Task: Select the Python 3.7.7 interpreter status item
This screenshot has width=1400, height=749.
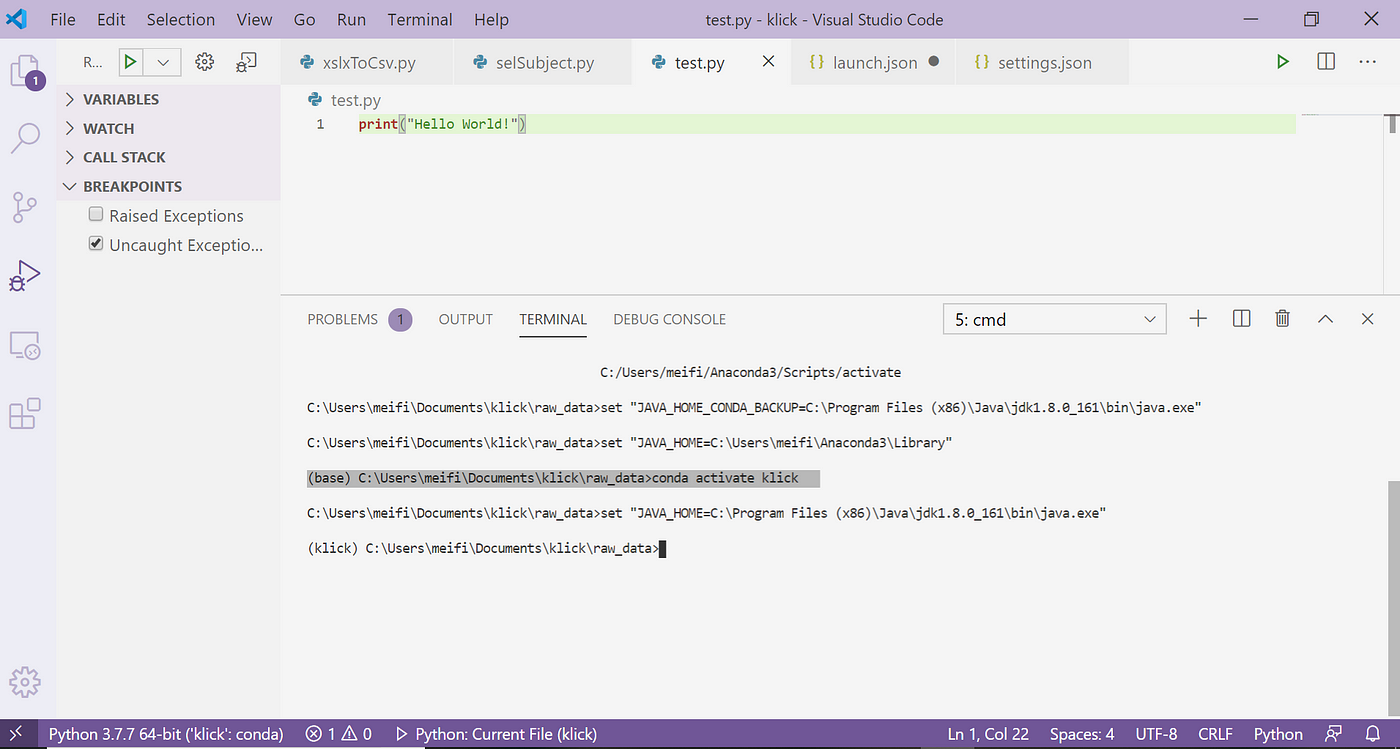Action: (165, 733)
